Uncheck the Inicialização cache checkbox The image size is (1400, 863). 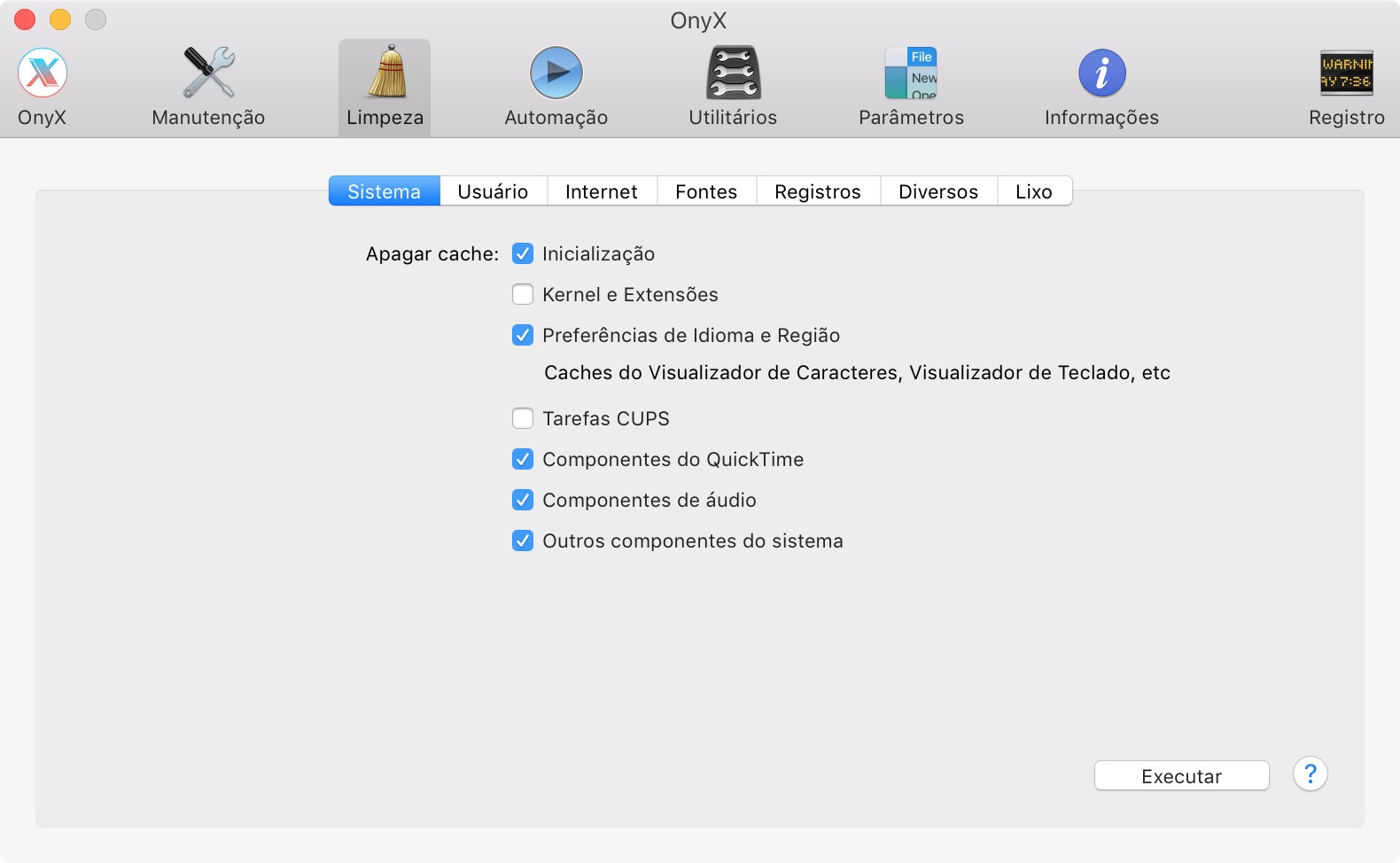coord(523,253)
